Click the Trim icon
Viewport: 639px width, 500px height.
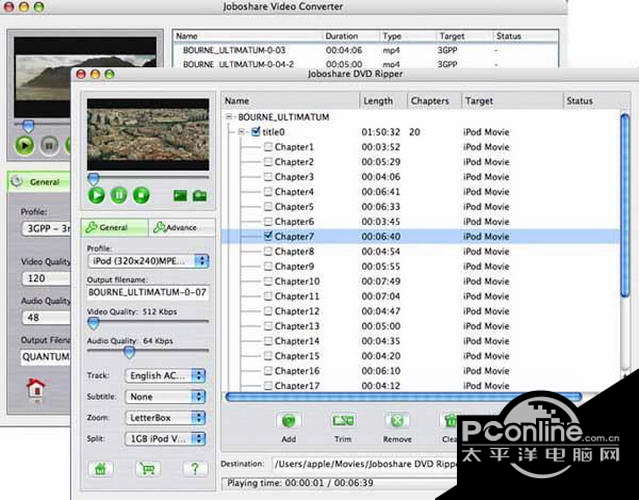(343, 421)
